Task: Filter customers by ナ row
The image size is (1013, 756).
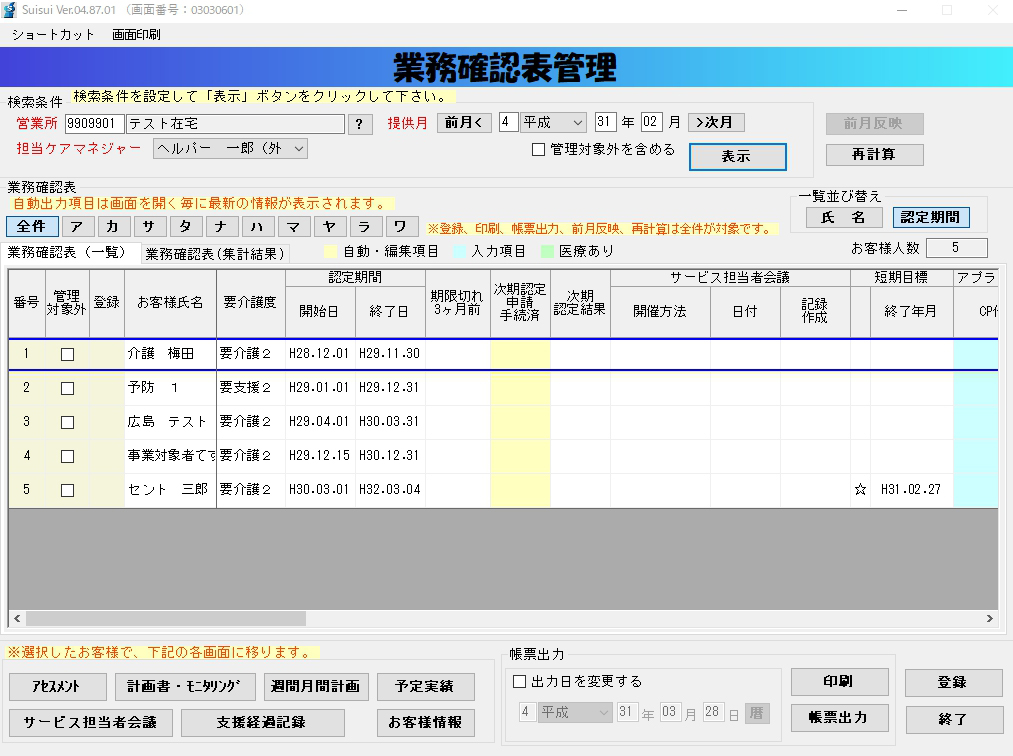Action: pos(221,227)
